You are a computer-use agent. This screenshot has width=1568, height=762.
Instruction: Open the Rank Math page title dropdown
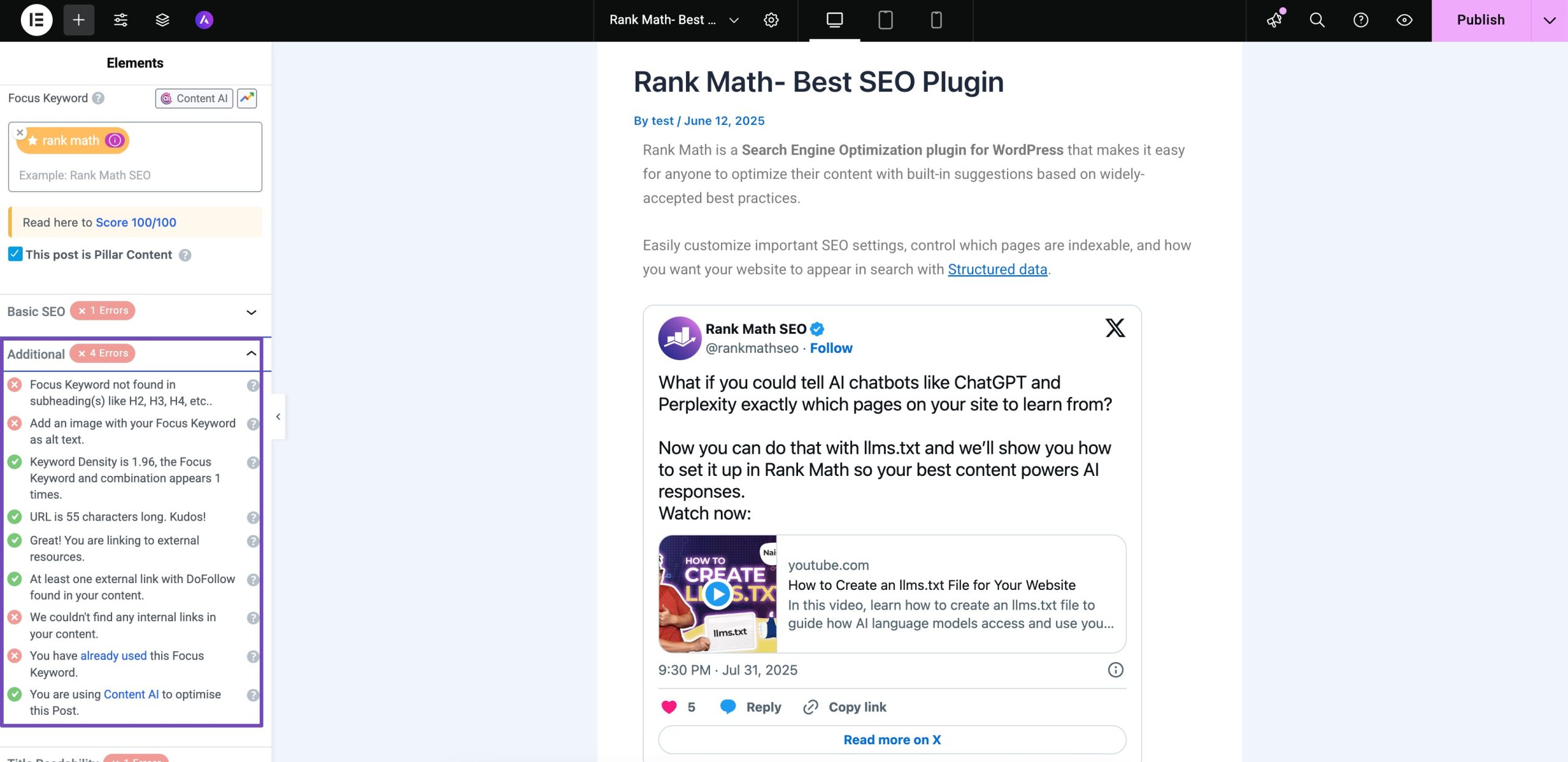734,20
